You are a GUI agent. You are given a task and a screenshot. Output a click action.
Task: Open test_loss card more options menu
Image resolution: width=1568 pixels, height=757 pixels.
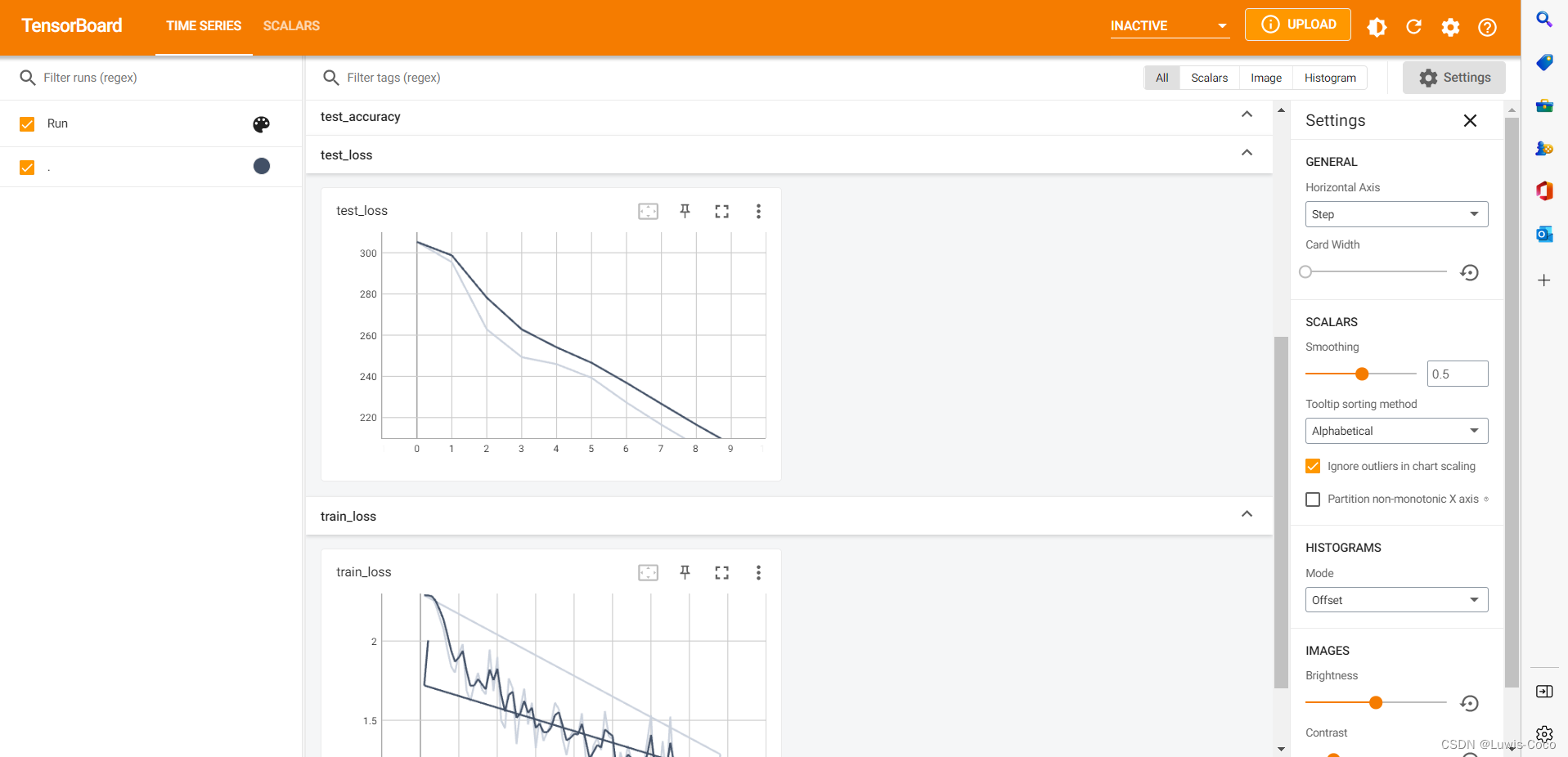coord(758,212)
